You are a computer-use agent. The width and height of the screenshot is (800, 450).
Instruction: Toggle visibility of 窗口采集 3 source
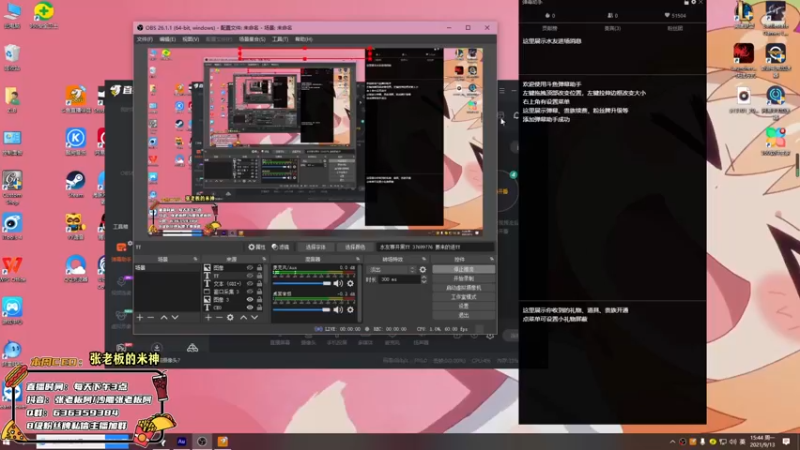click(249, 292)
